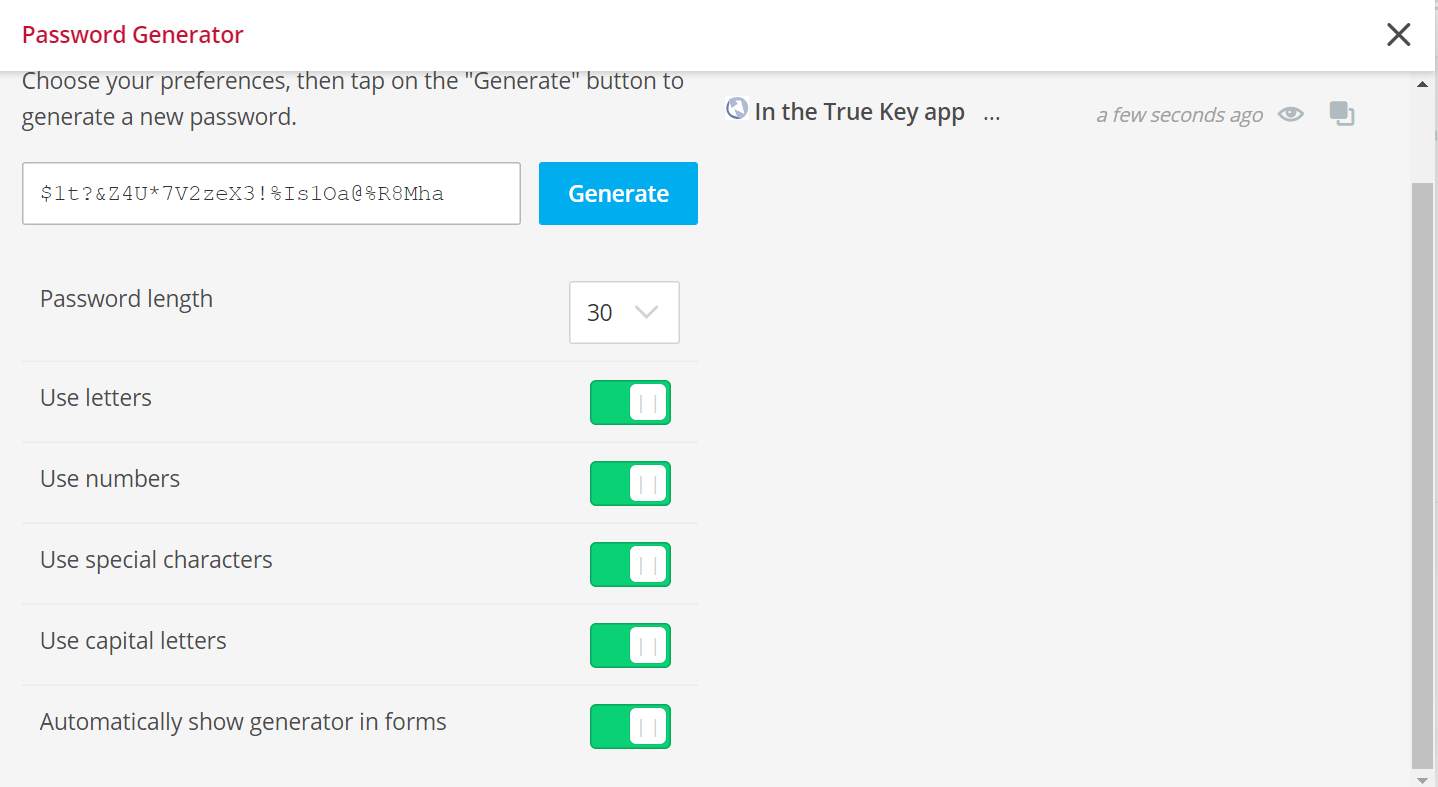1438x787 pixels.
Task: Select the "In the True Key app" entry
Action: (858, 111)
